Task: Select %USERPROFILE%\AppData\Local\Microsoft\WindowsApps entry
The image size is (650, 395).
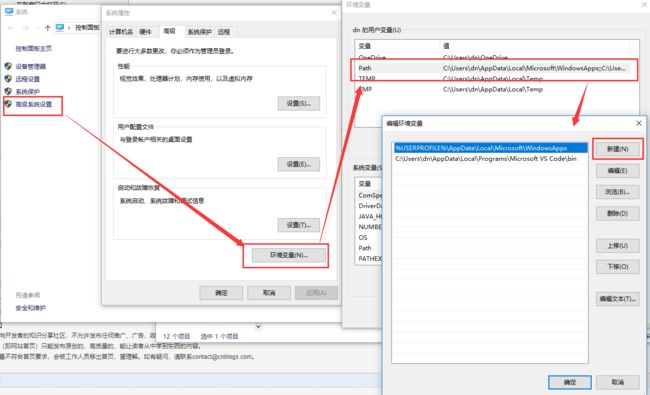Action: point(490,148)
